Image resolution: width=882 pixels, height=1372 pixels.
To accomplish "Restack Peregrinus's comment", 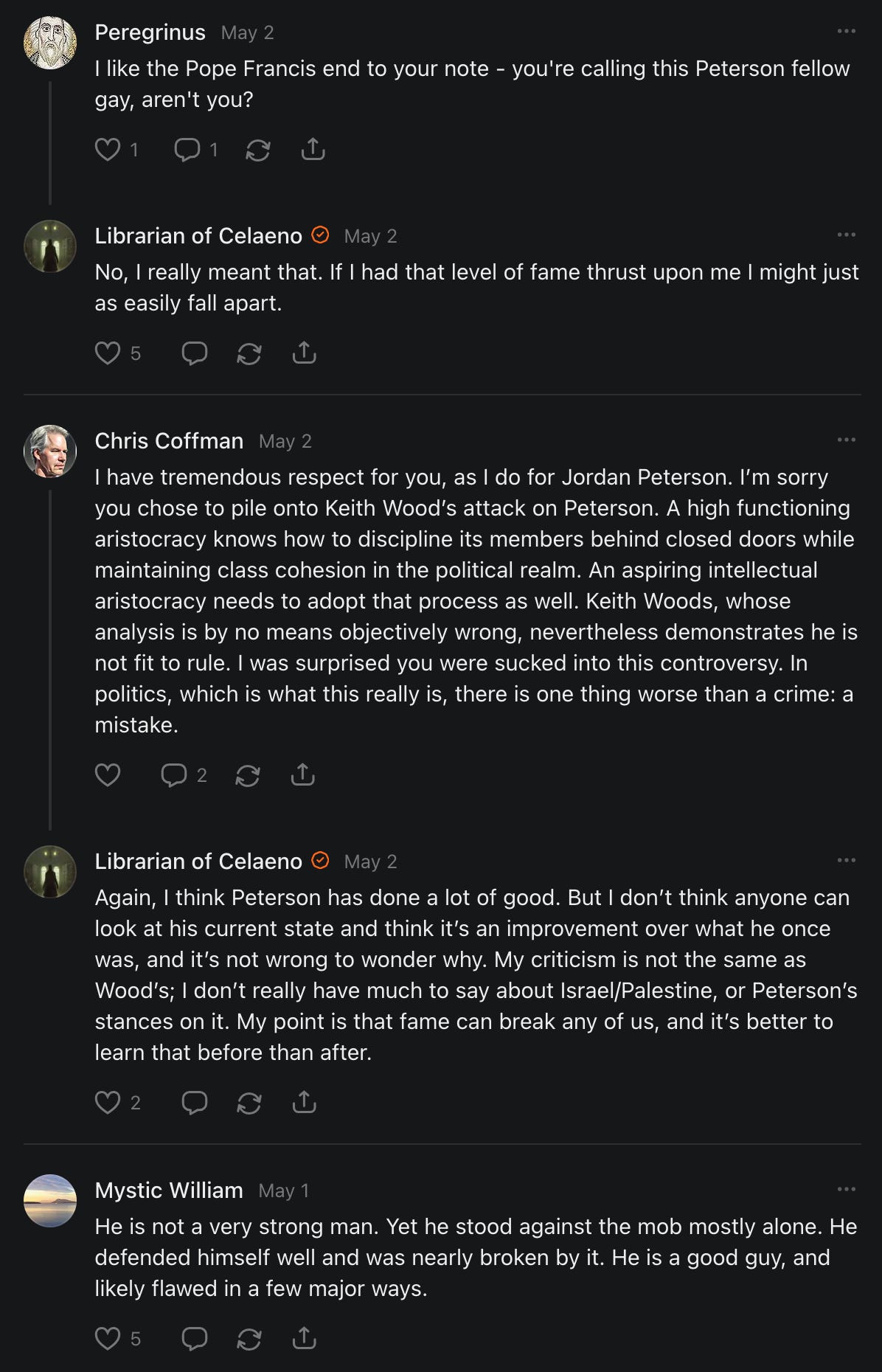I will (x=258, y=150).
